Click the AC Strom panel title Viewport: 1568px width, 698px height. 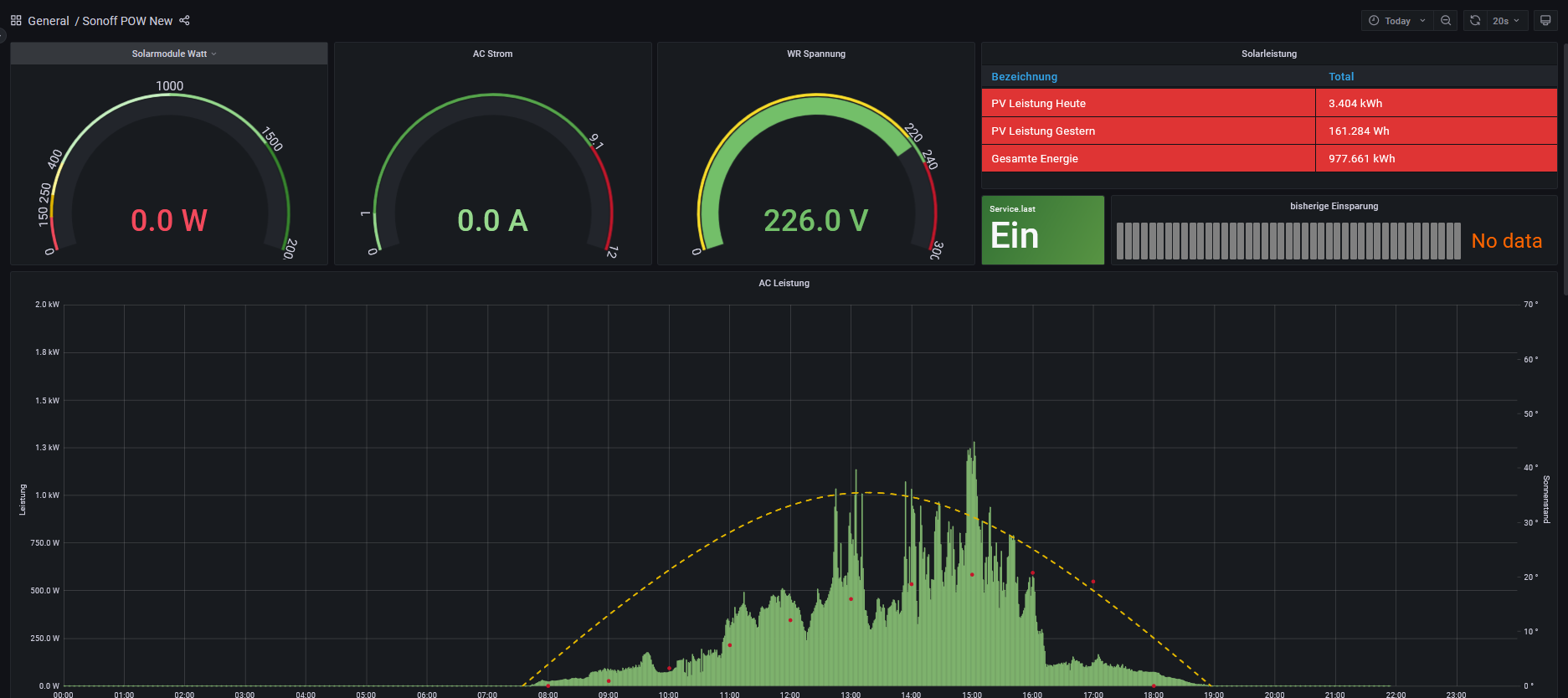pos(492,54)
